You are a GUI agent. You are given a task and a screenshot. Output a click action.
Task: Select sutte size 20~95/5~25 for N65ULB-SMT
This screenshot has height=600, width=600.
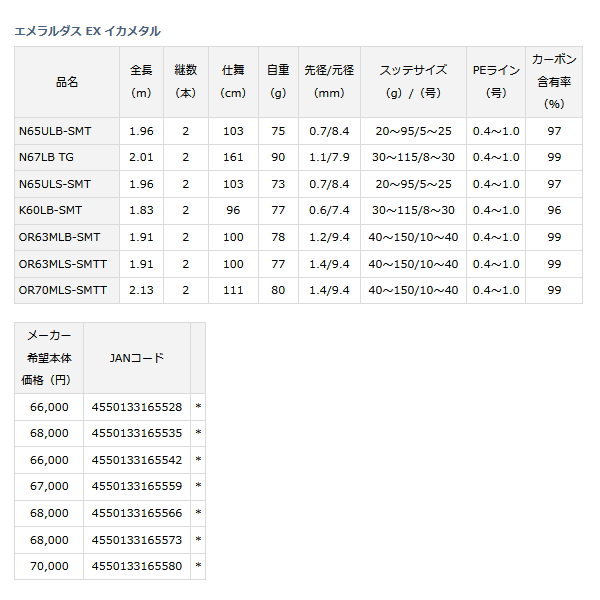pos(413,131)
